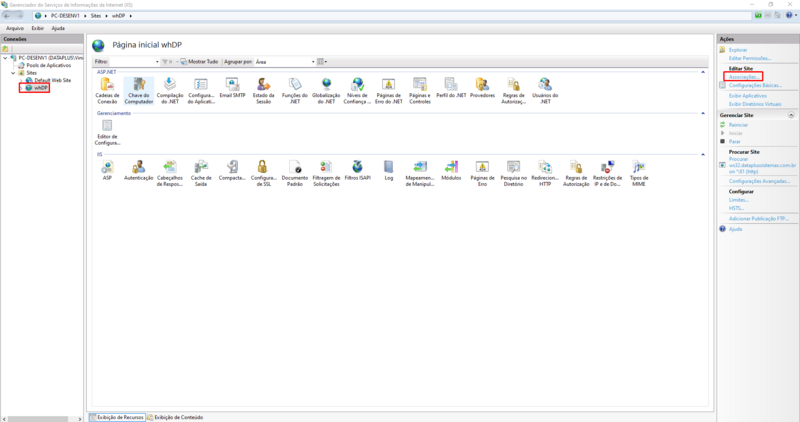Open the Log feature
The width and height of the screenshot is (800, 422).
pyautogui.click(x=389, y=170)
